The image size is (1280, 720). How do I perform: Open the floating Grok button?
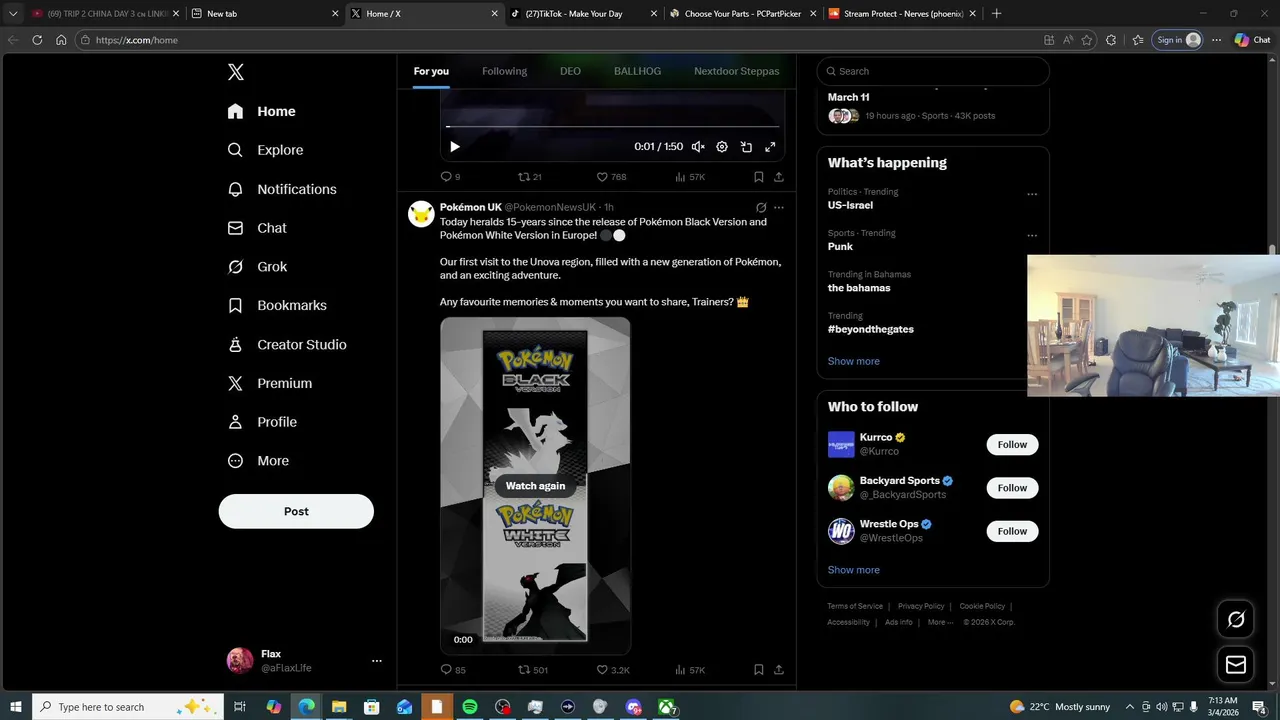tap(1236, 620)
